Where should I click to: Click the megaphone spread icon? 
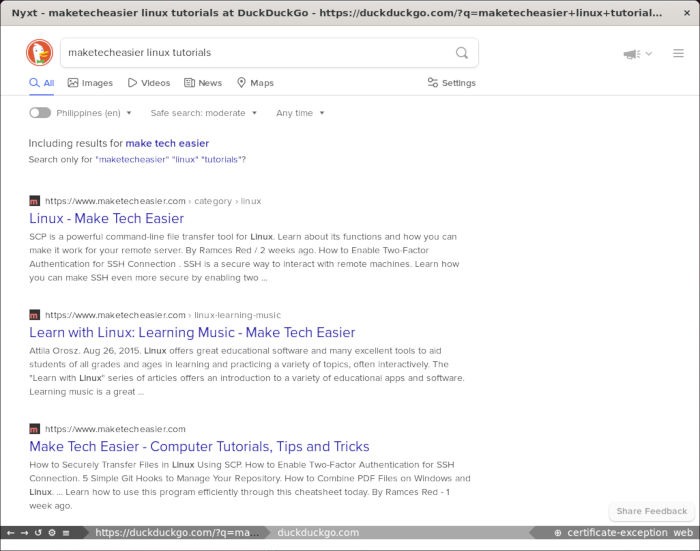[x=632, y=54]
